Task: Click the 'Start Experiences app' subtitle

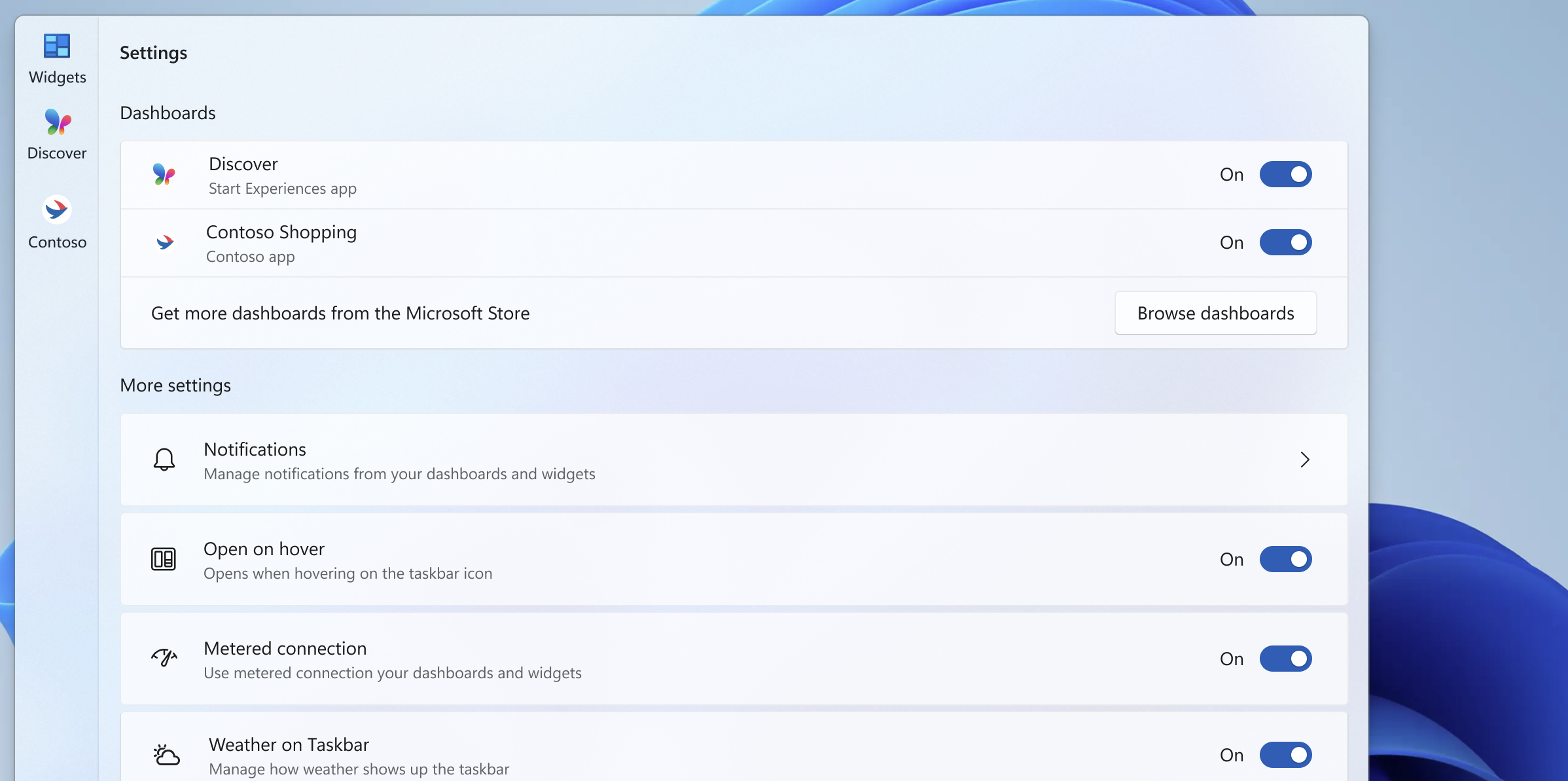Action: click(x=283, y=189)
